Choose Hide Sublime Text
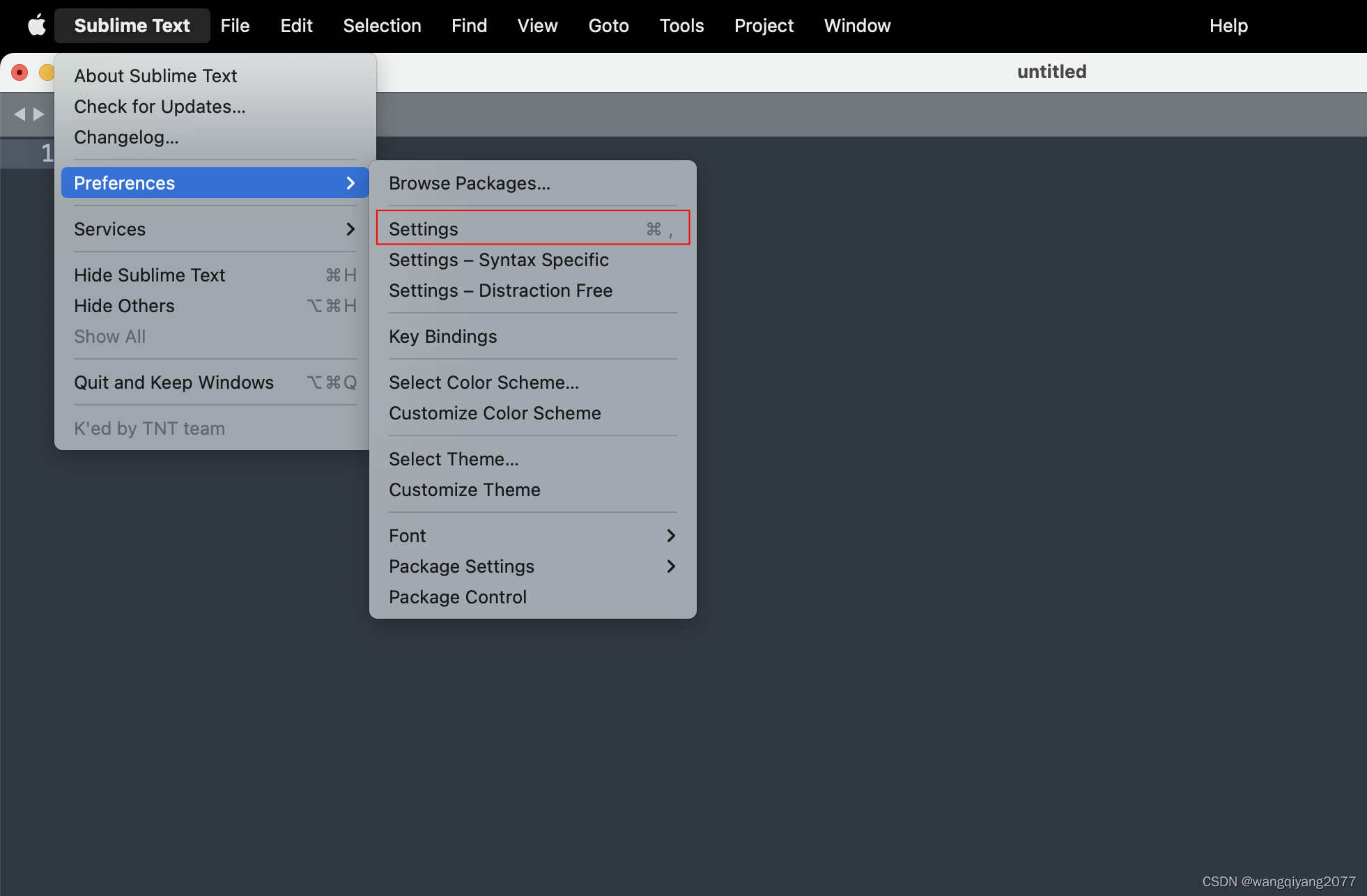The height and width of the screenshot is (896, 1367). (215, 275)
